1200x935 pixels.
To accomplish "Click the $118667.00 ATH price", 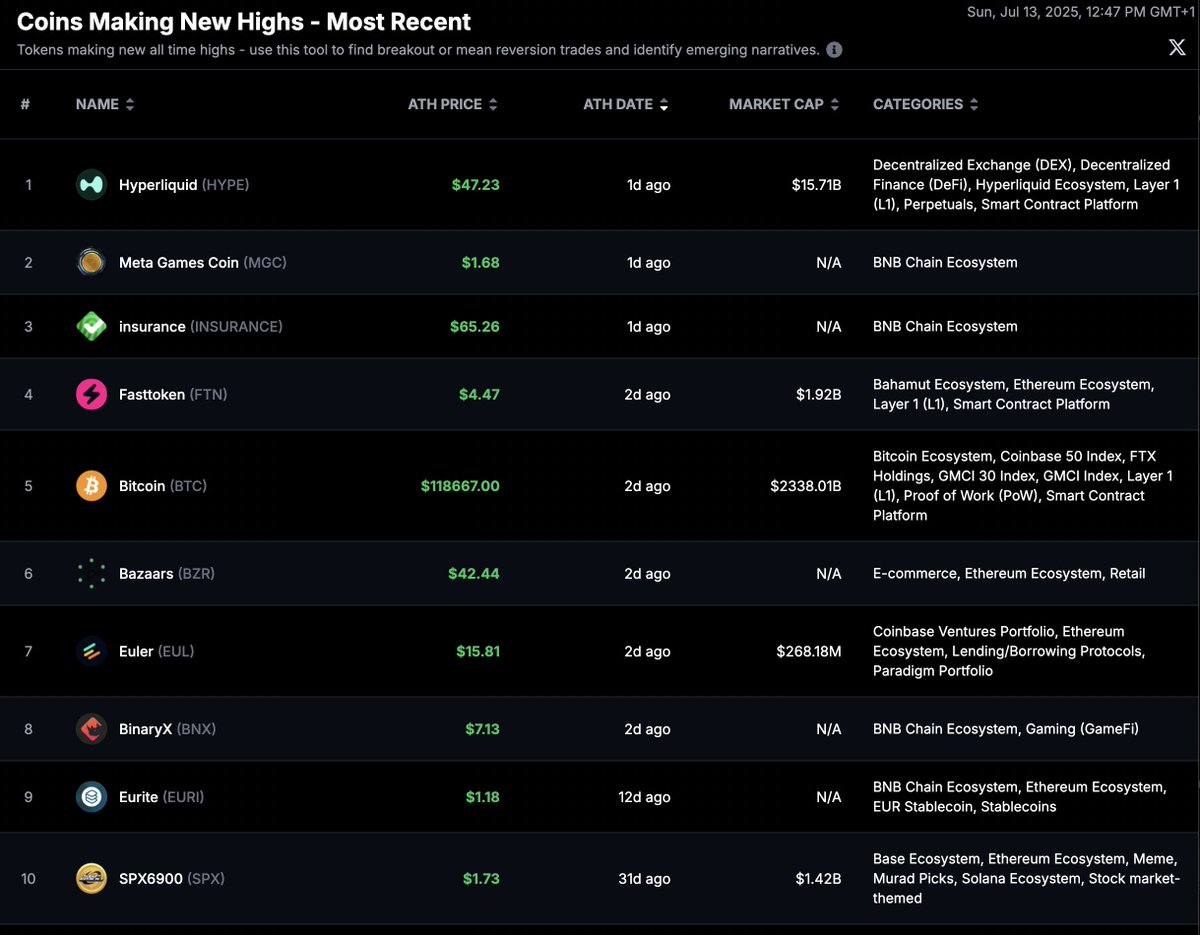I will pyautogui.click(x=460, y=486).
